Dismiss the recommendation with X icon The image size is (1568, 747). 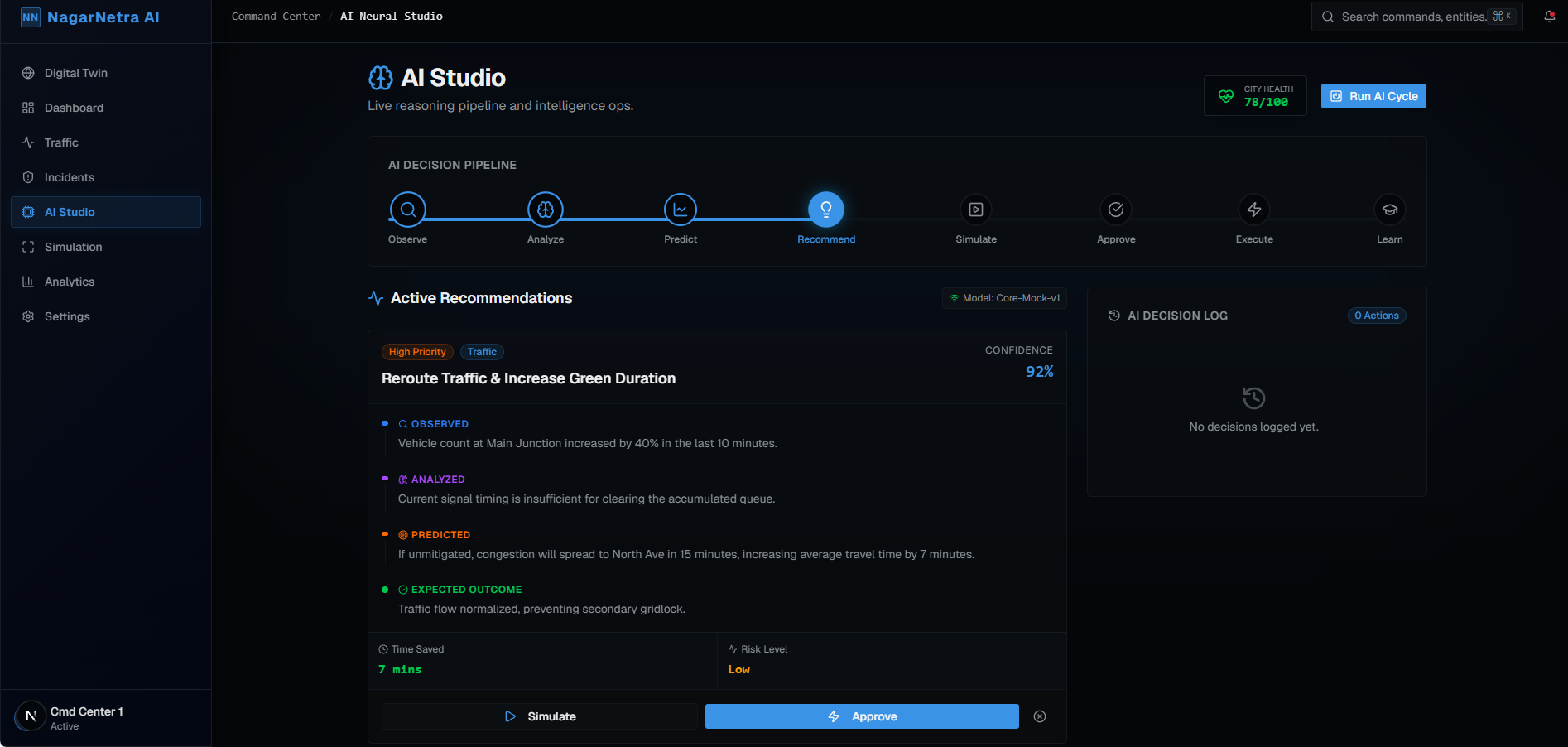coord(1040,716)
